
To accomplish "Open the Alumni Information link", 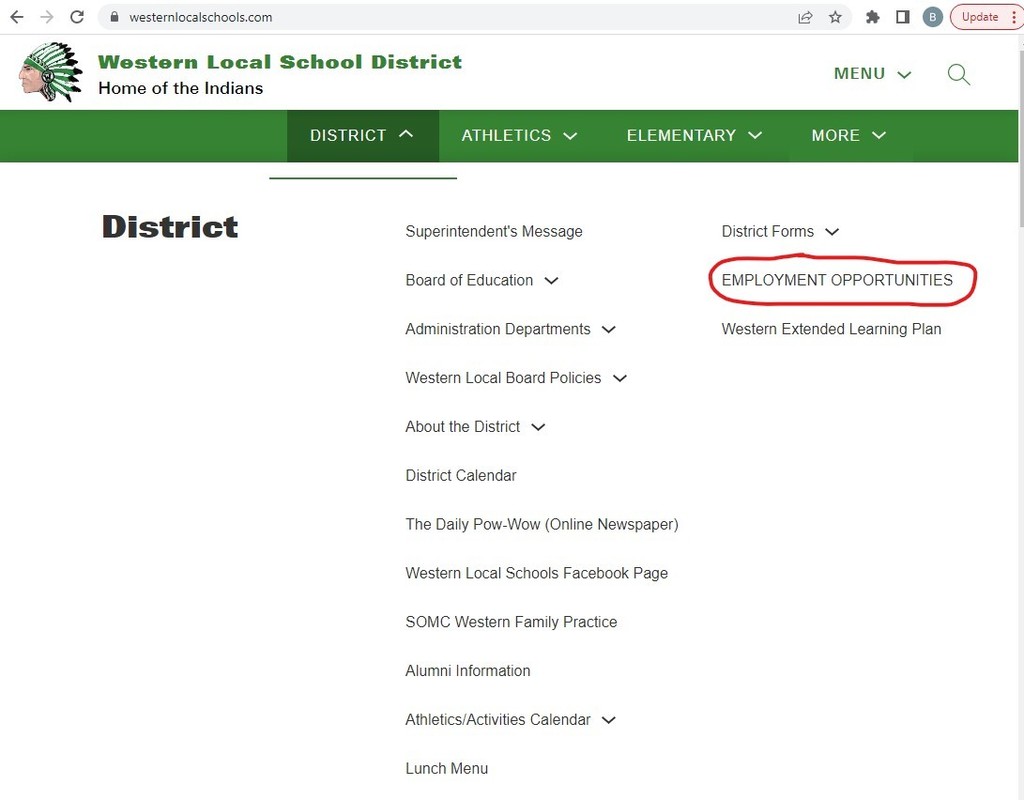I will tap(468, 671).
